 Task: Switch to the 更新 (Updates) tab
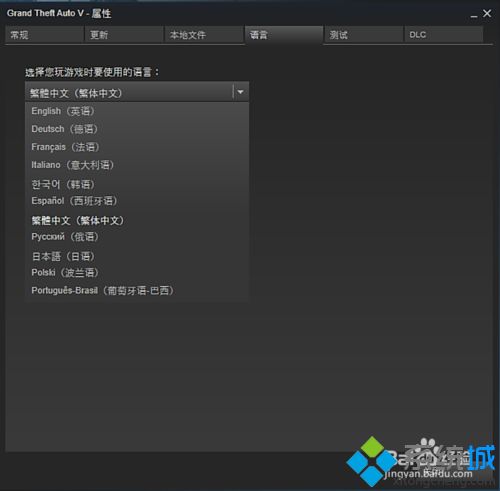[124, 35]
